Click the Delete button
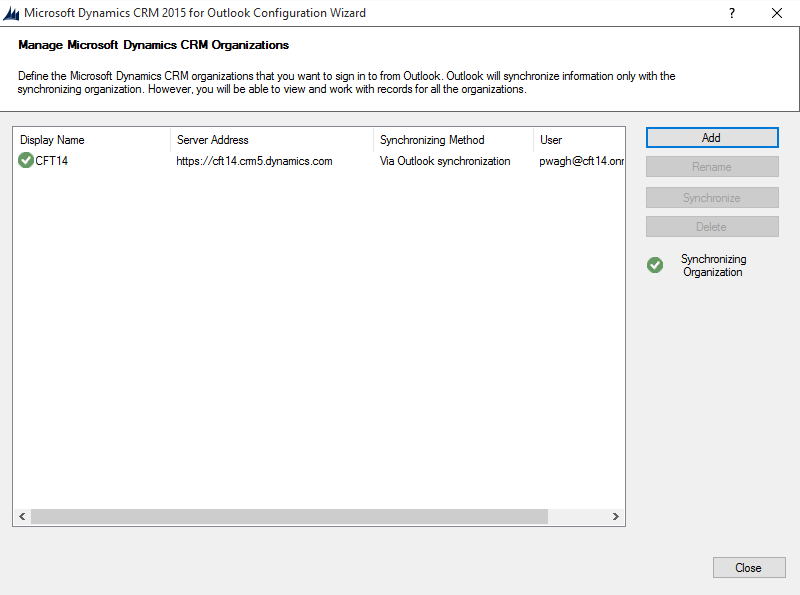The height and width of the screenshot is (595, 800). pos(712,227)
